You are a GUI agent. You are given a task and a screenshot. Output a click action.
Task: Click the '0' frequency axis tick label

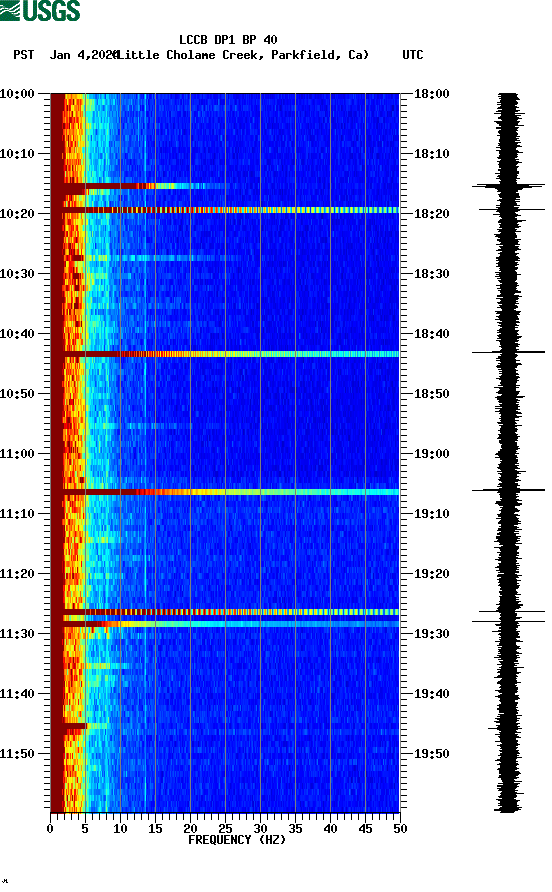(50, 829)
